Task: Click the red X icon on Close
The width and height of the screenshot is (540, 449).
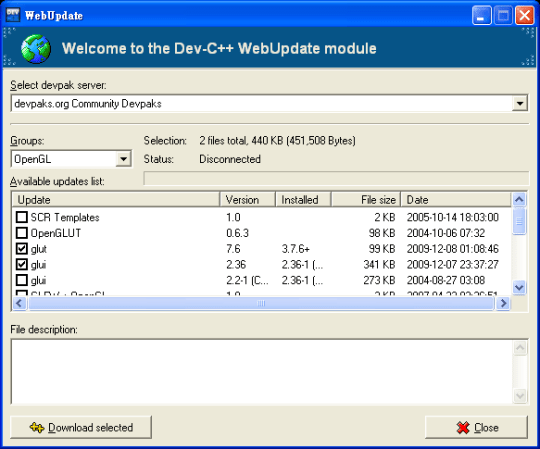Action: (x=463, y=428)
